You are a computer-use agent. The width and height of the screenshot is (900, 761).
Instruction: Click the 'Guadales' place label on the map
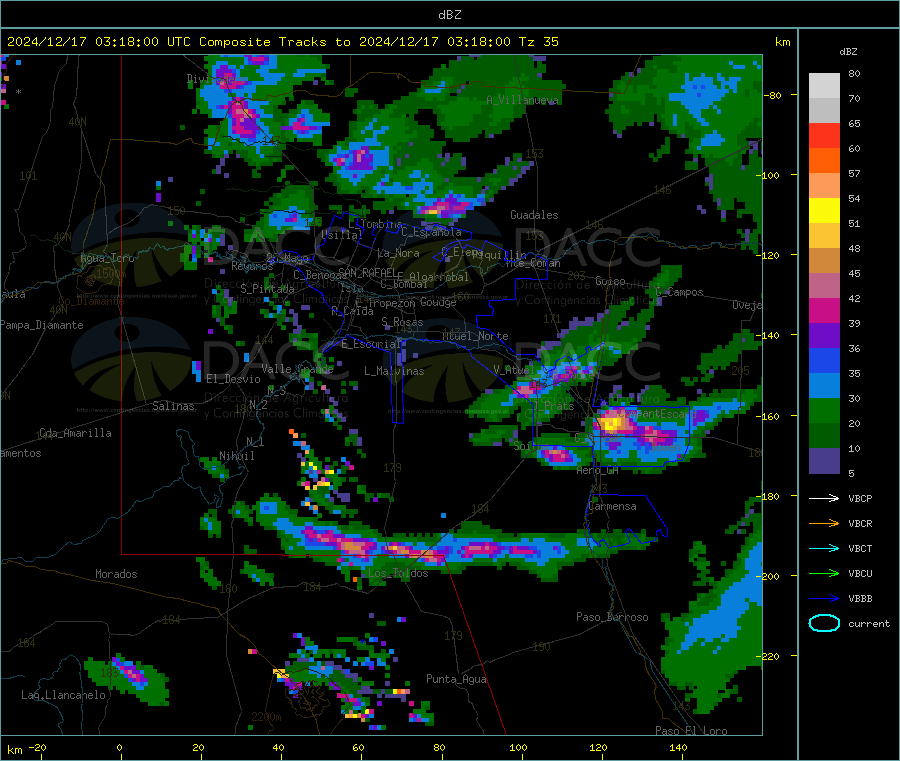pos(534,215)
